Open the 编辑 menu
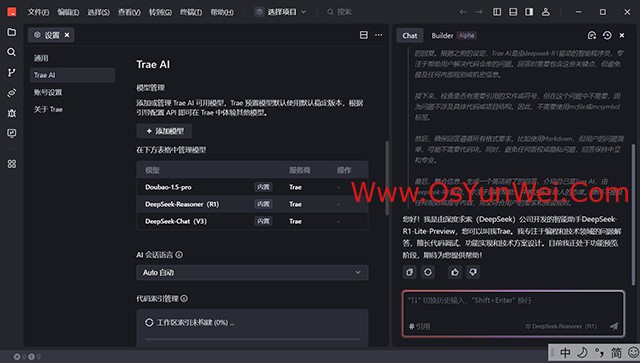Image resolution: width=640 pixels, height=363 pixels. [x=68, y=12]
